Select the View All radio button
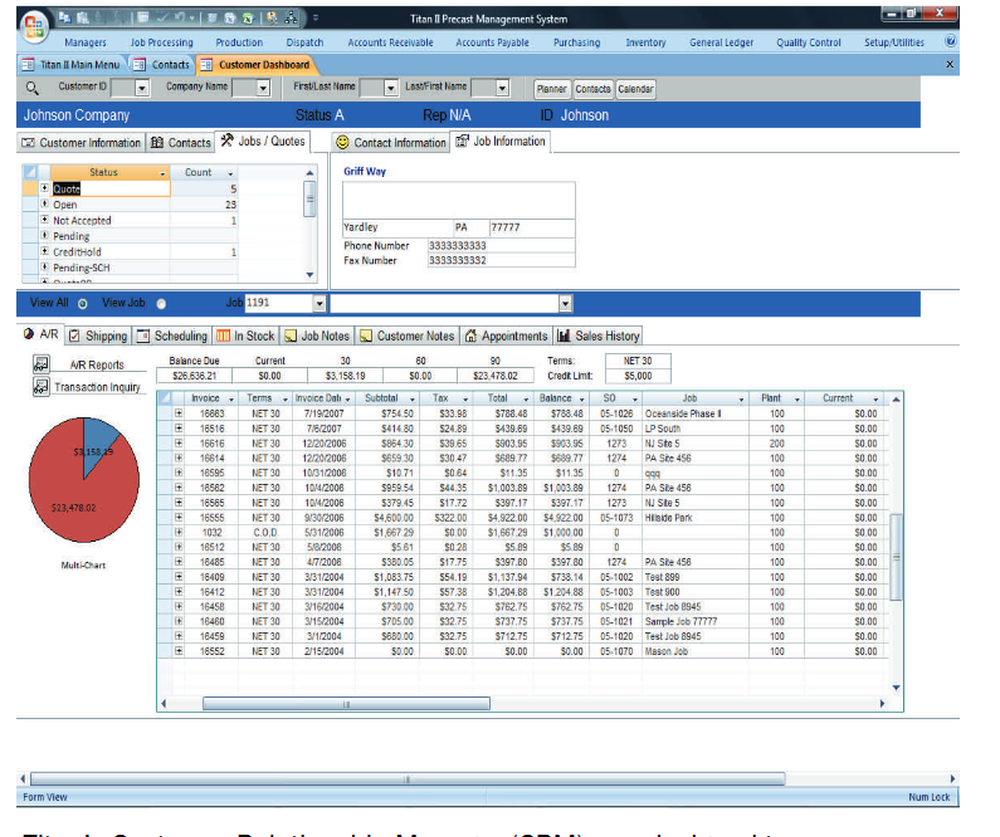Viewport: 1000px width, 837px height. point(83,304)
